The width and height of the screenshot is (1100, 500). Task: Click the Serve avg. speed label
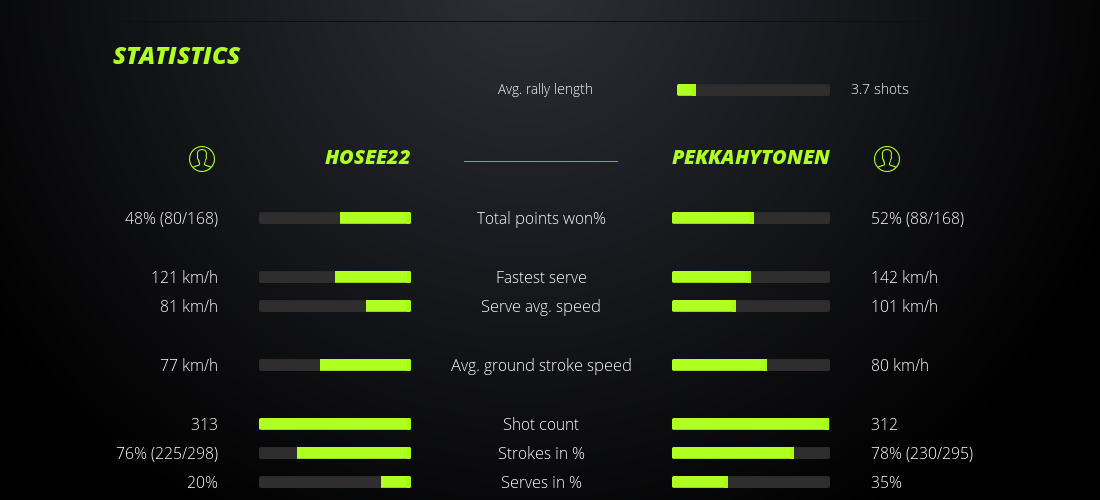point(541,306)
